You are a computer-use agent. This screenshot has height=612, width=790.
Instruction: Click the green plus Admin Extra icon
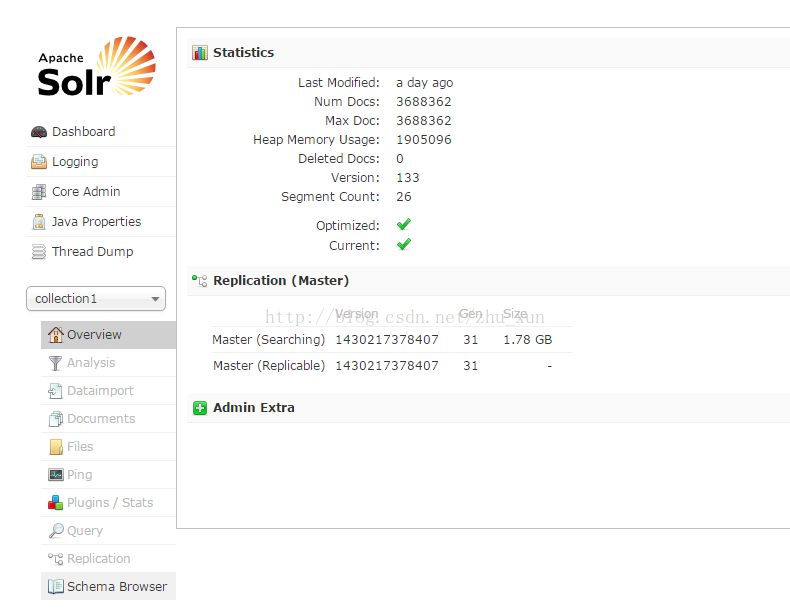tap(200, 407)
